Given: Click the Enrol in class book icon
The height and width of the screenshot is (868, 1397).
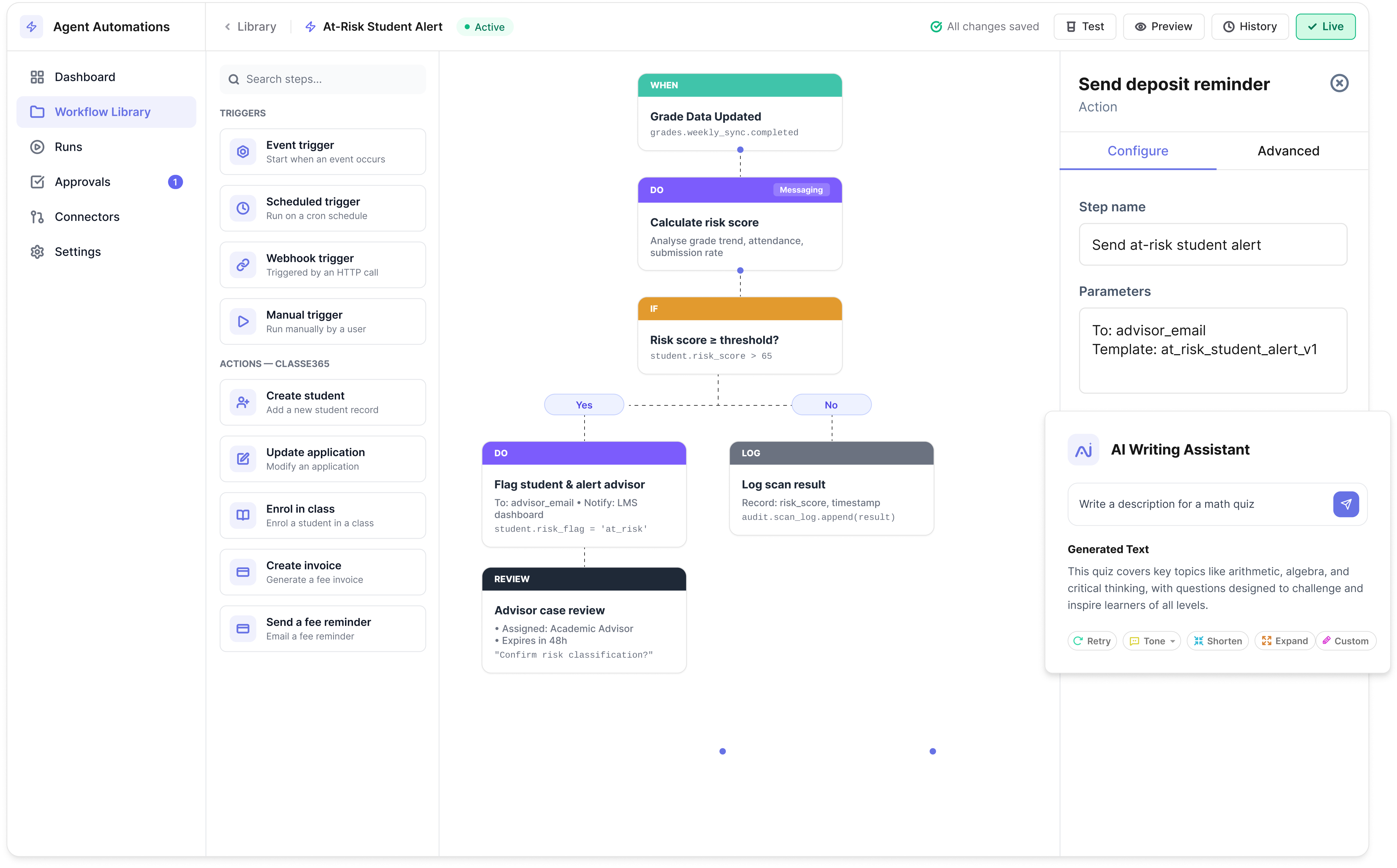Looking at the screenshot, I should tap(243, 516).
